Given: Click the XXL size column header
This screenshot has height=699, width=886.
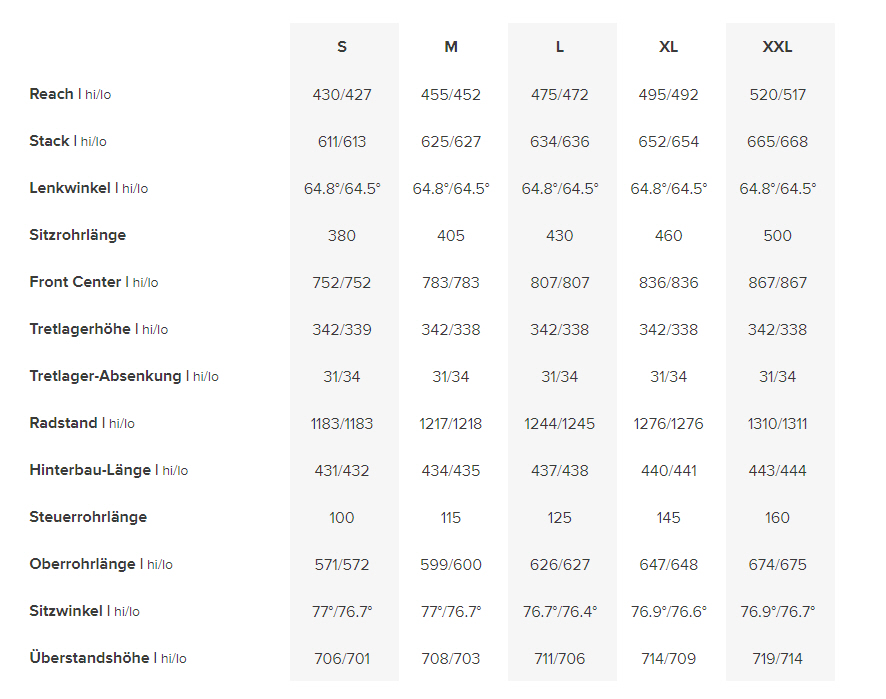Looking at the screenshot, I should (x=777, y=47).
